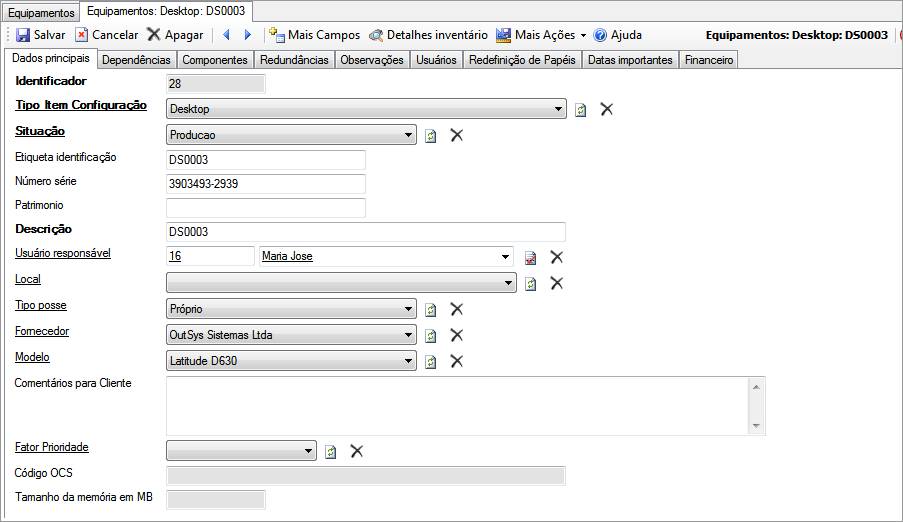Follow Fator Prioridade link label
Image resolution: width=903 pixels, height=522 pixels.
pyautogui.click(x=52, y=447)
